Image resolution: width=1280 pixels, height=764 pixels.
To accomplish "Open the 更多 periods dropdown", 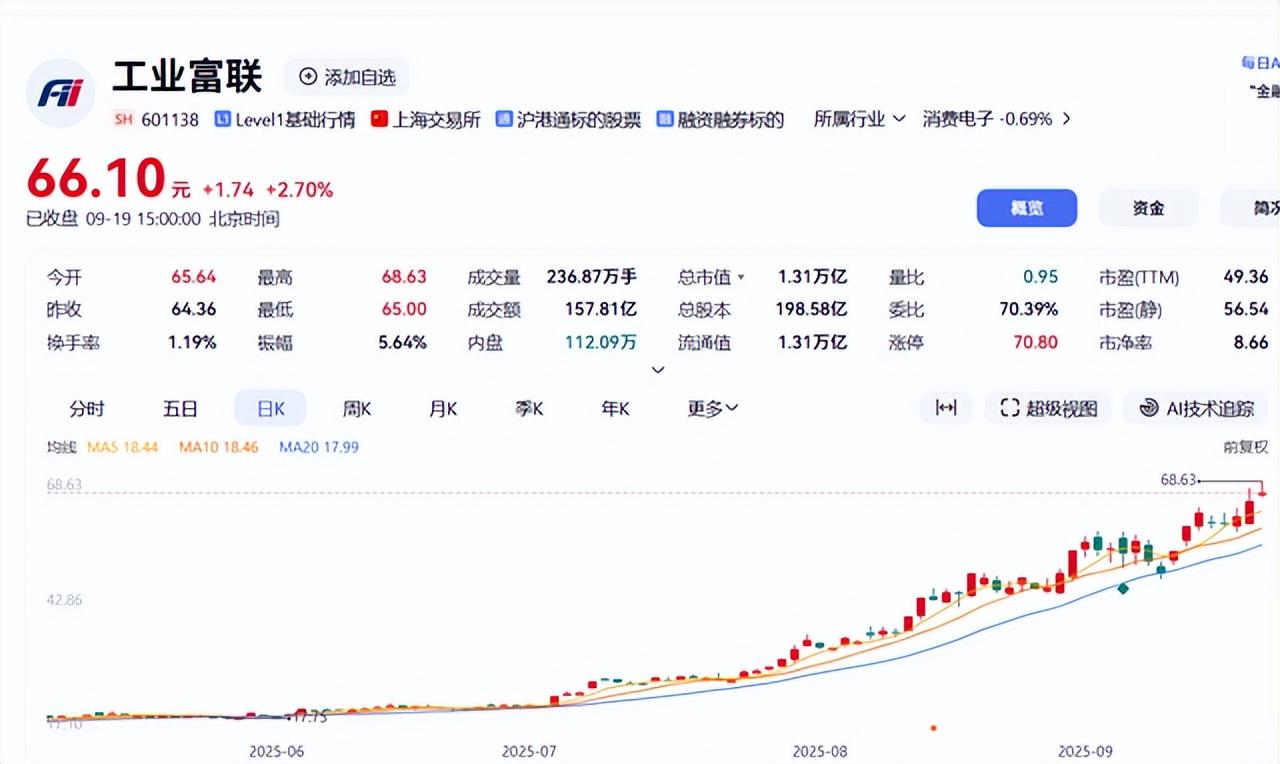I will pyautogui.click(x=712, y=408).
